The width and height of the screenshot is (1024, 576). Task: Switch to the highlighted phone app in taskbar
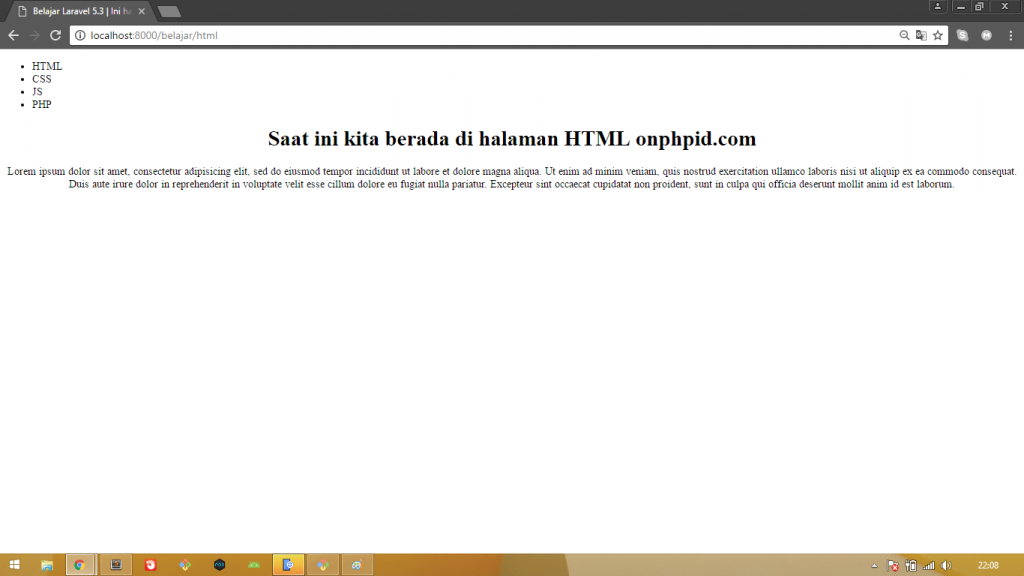tap(288, 565)
